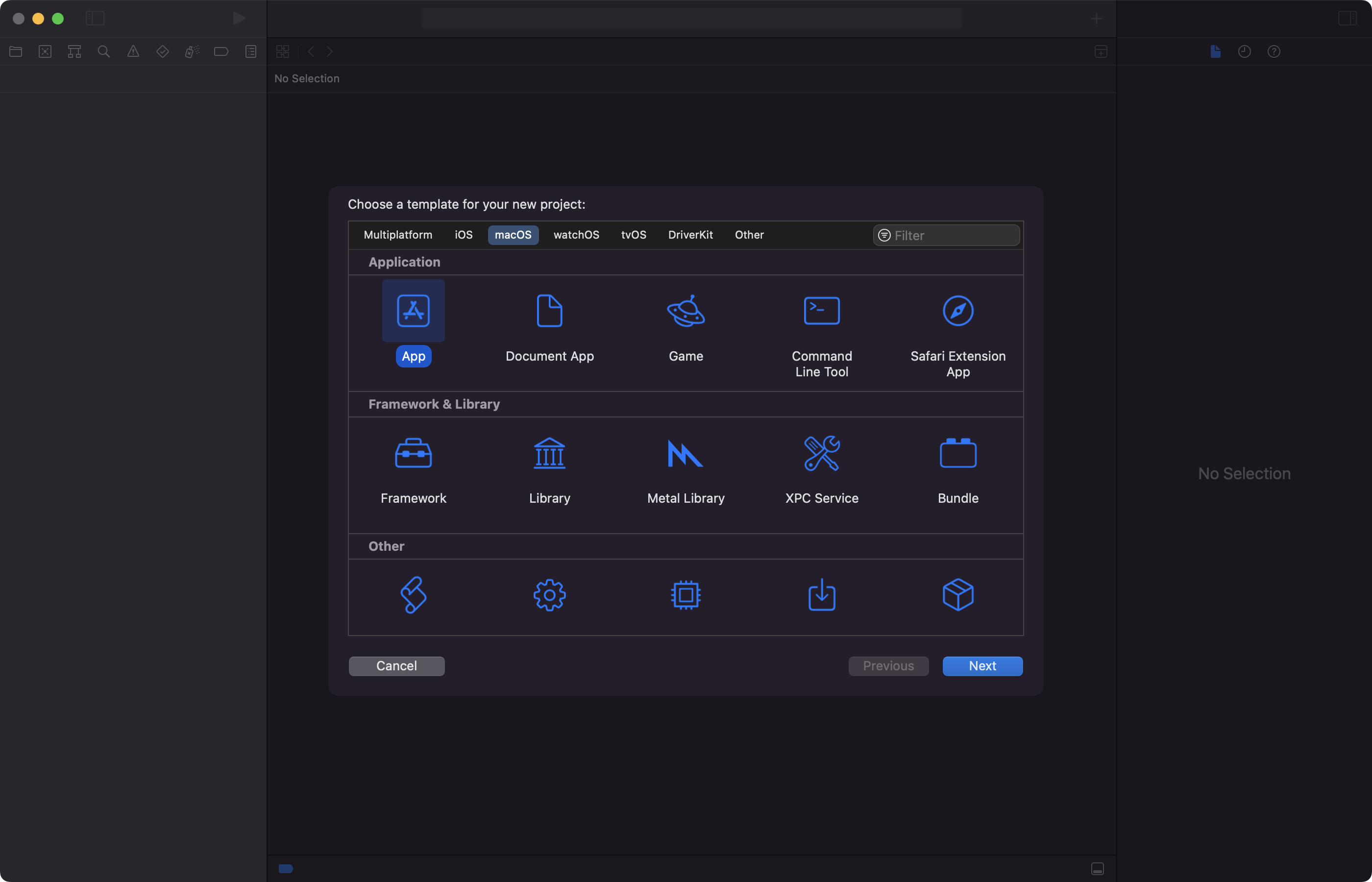Click the toolbar activity status field

[691, 19]
